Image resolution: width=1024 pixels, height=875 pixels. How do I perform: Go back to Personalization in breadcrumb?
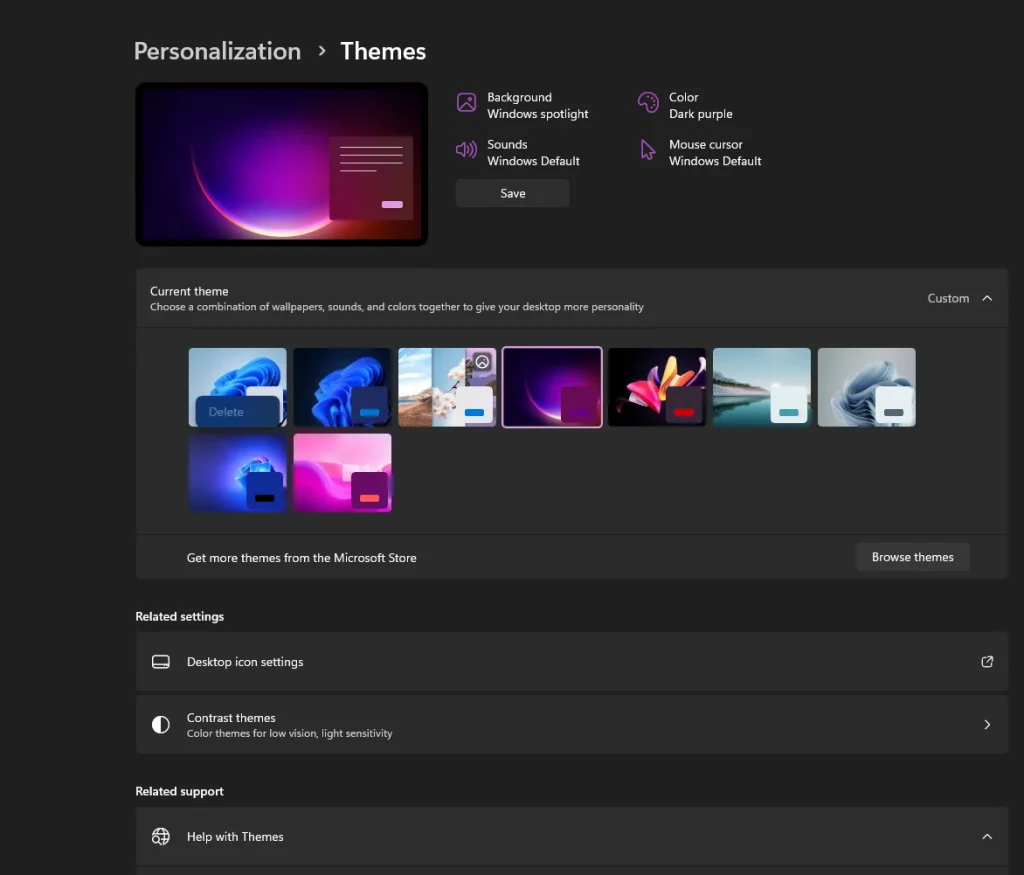coord(217,51)
